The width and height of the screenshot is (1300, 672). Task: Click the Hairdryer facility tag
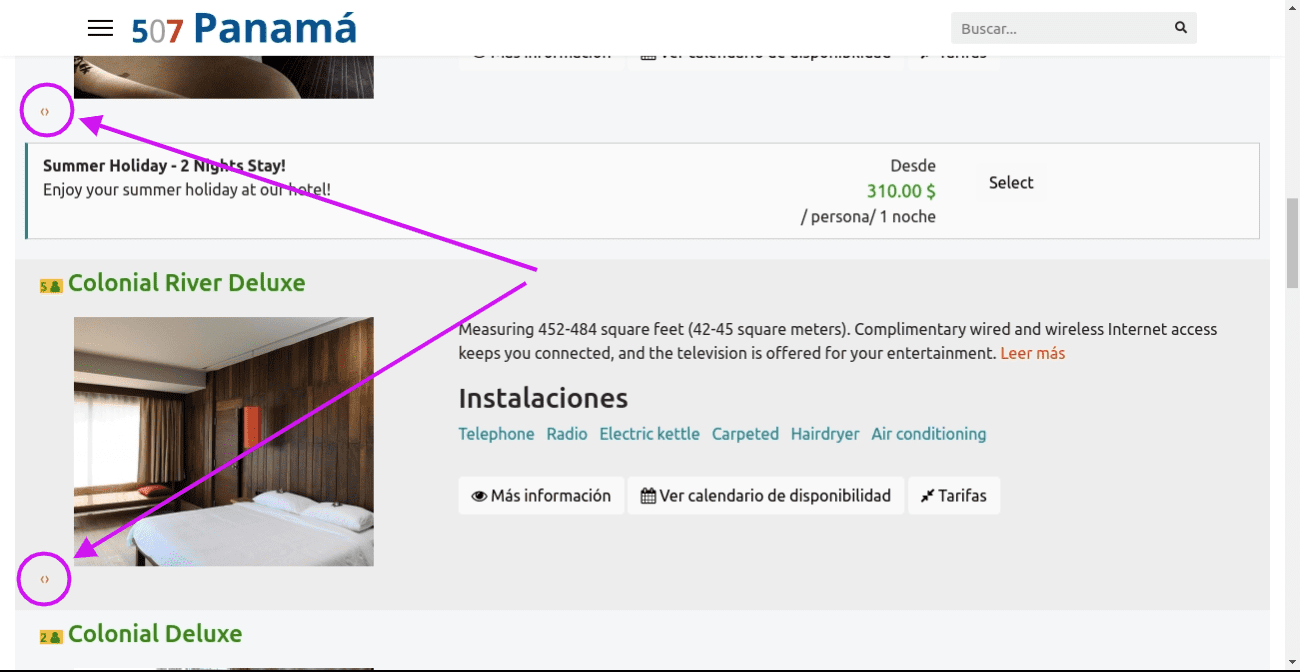coord(825,434)
